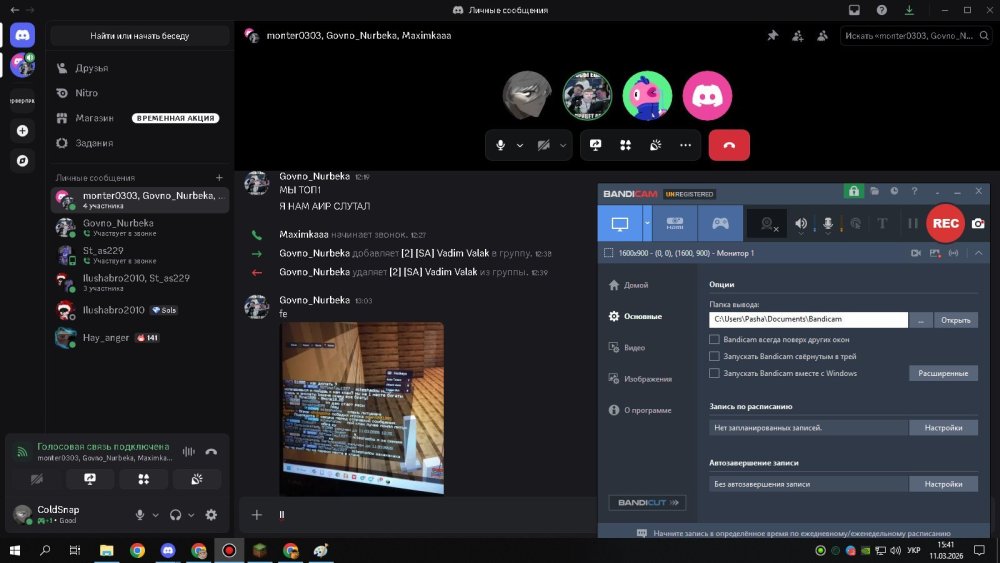Open activities launcher in call controls
The width and height of the screenshot is (1000, 563).
(626, 145)
